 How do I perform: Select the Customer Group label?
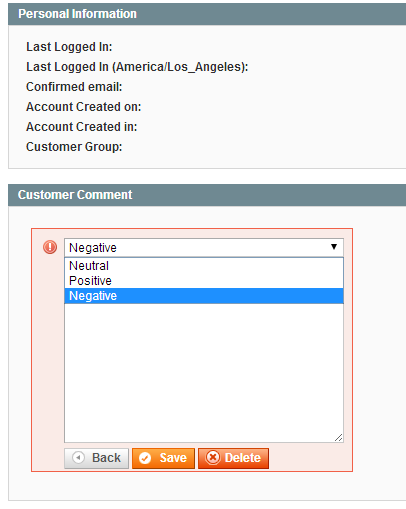(74, 147)
